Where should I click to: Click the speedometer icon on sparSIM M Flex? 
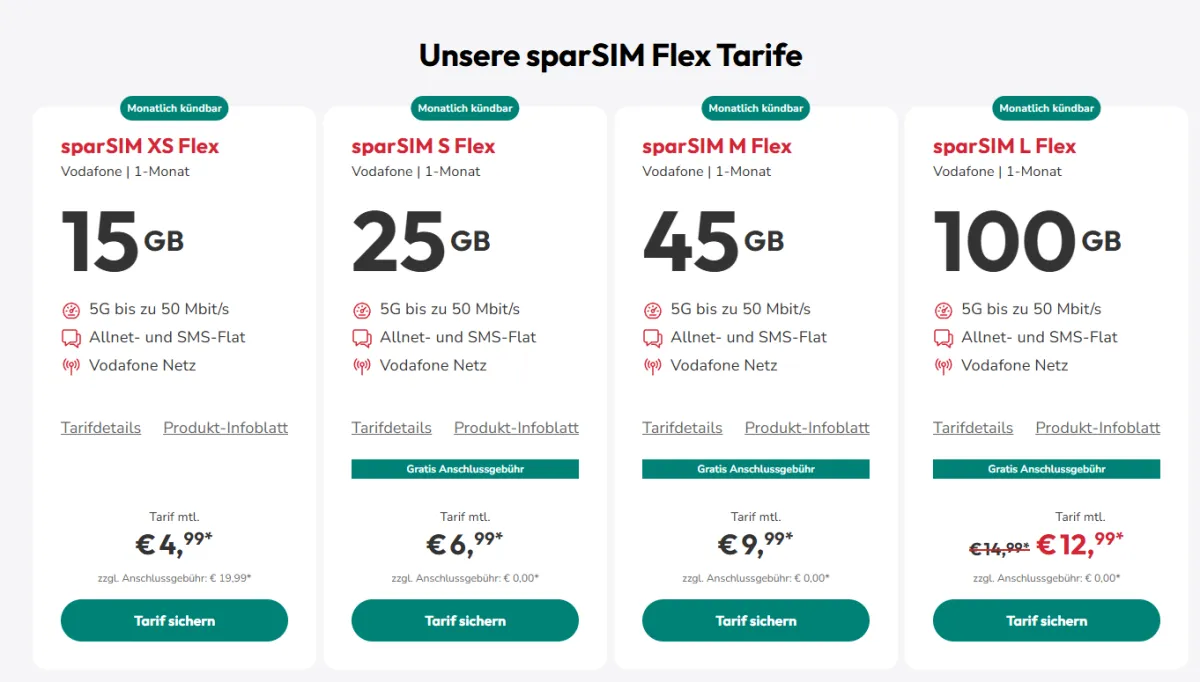click(x=652, y=309)
